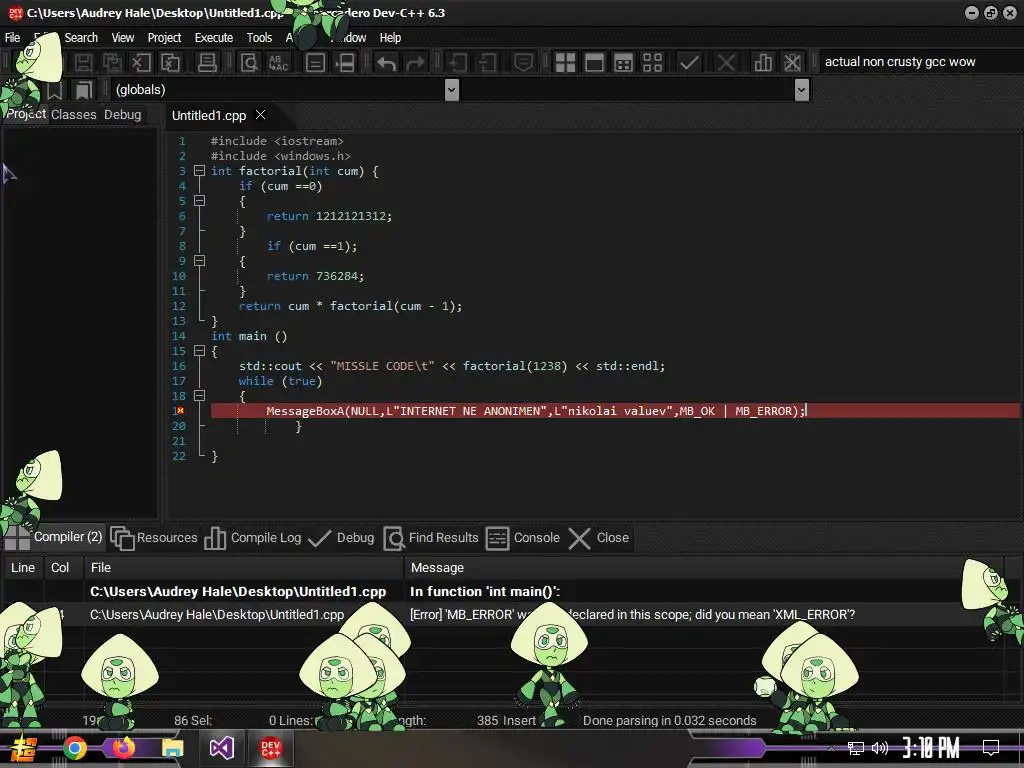Screen dimensions: 1024x768
Task: Select the Untitled1.cpp editor tab
Action: (208, 116)
